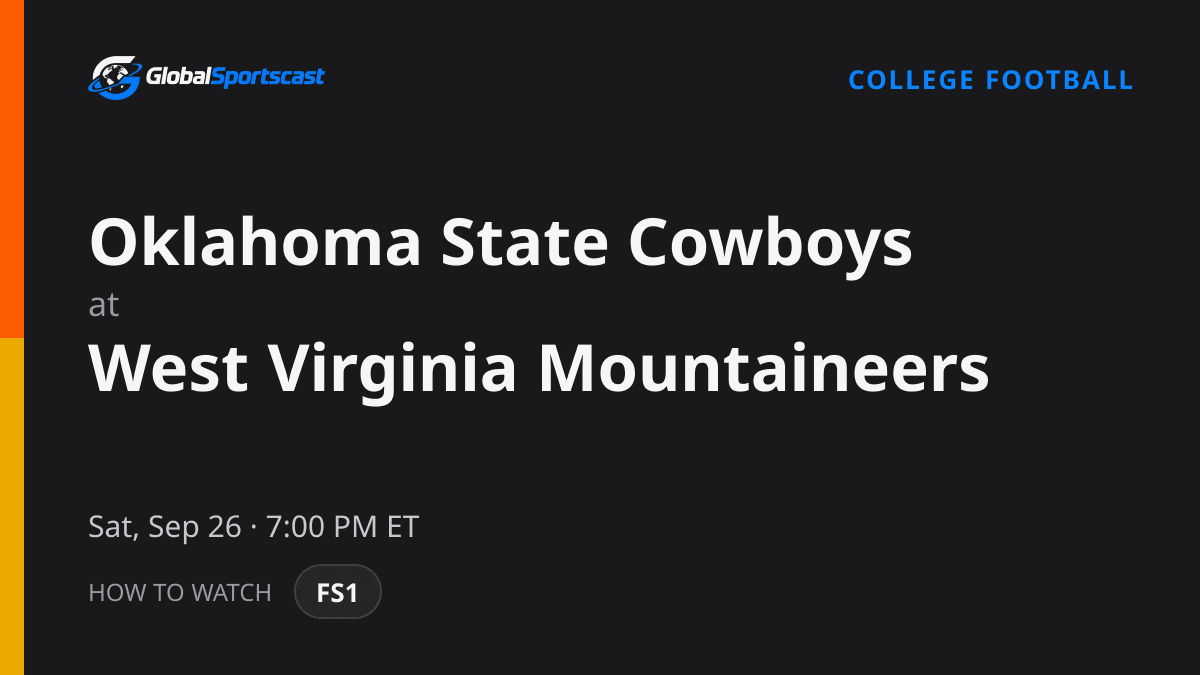Click the orange team color stripe
The height and width of the screenshot is (675, 1200).
pos(12,169)
